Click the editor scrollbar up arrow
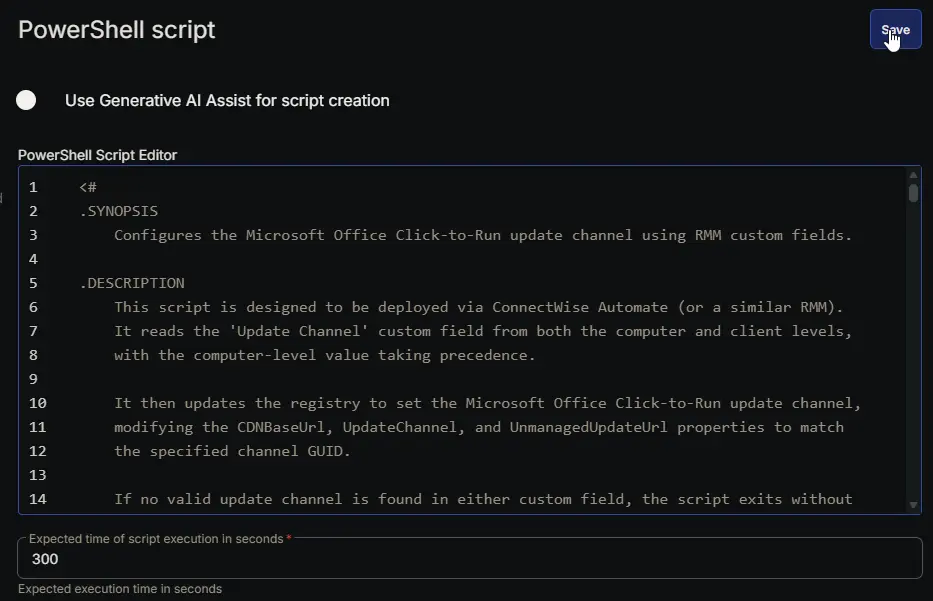Image resolution: width=933 pixels, height=601 pixels. 913,175
